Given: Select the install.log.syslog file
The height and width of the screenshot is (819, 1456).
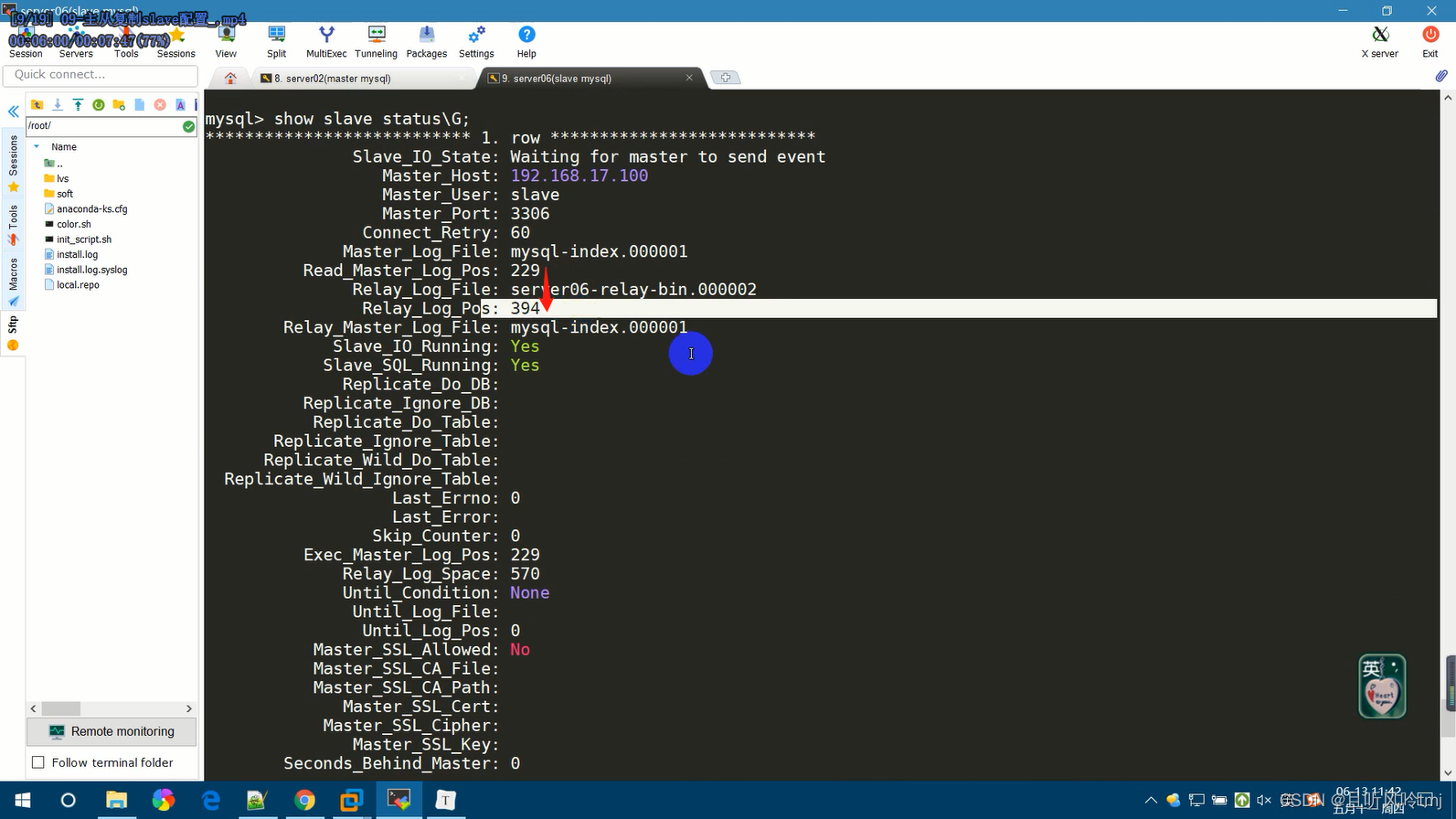Looking at the screenshot, I should tap(86, 270).
